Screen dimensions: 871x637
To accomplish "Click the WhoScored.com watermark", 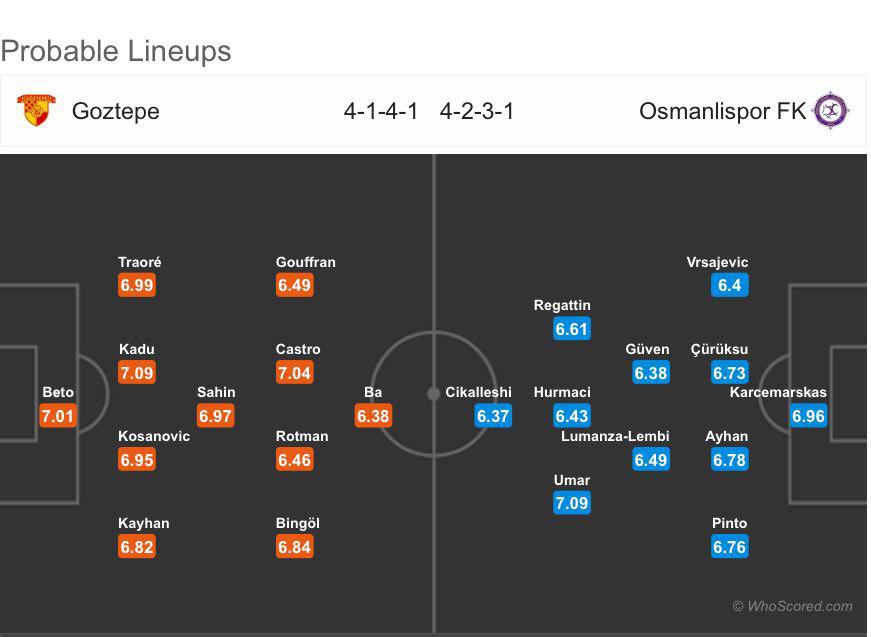I will pyautogui.click(x=792, y=606).
